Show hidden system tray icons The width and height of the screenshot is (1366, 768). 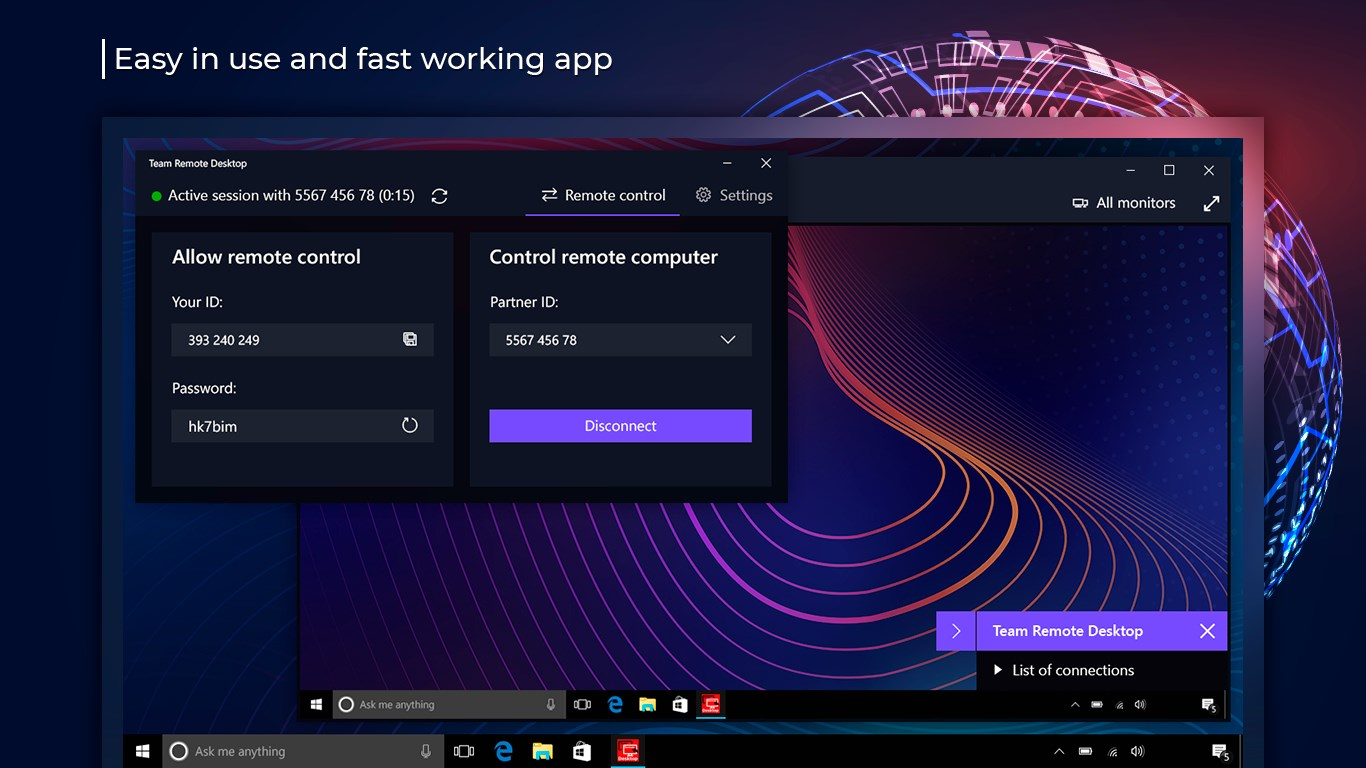(x=1058, y=751)
